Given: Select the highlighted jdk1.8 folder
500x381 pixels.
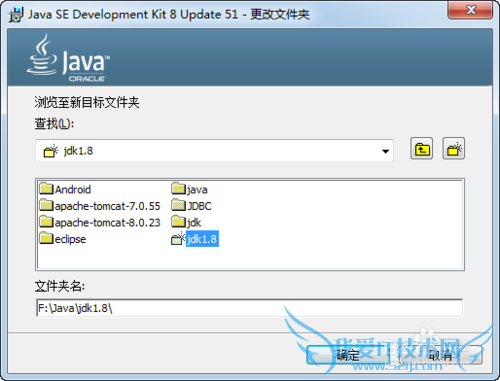Looking at the screenshot, I should pos(195,239).
